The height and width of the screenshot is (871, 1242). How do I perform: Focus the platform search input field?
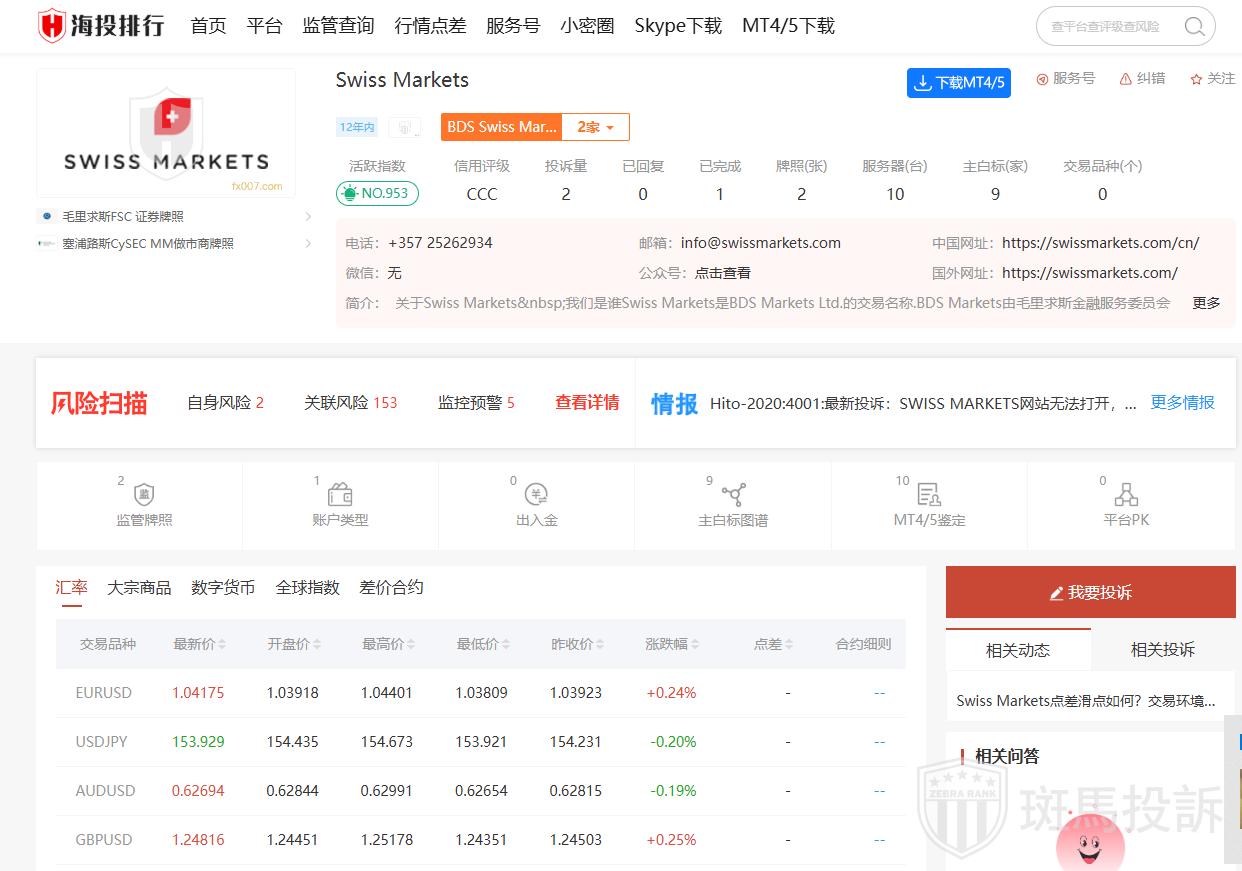point(1108,26)
